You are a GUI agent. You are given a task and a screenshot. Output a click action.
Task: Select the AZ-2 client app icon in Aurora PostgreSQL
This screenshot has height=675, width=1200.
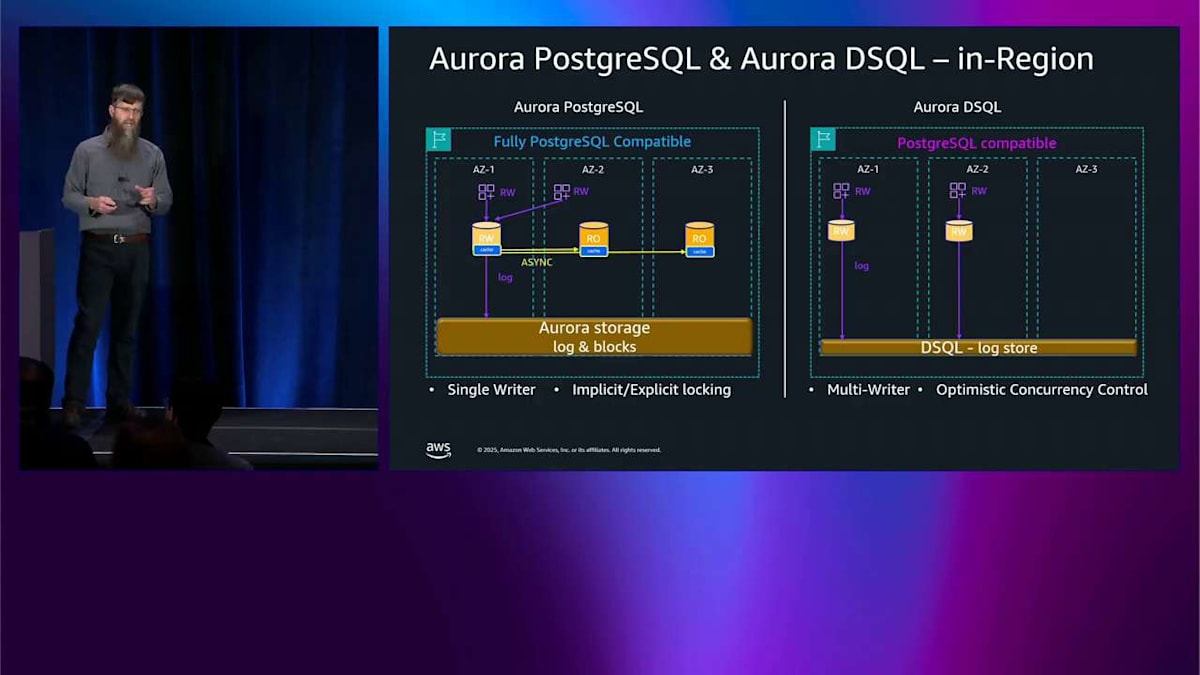point(561,192)
